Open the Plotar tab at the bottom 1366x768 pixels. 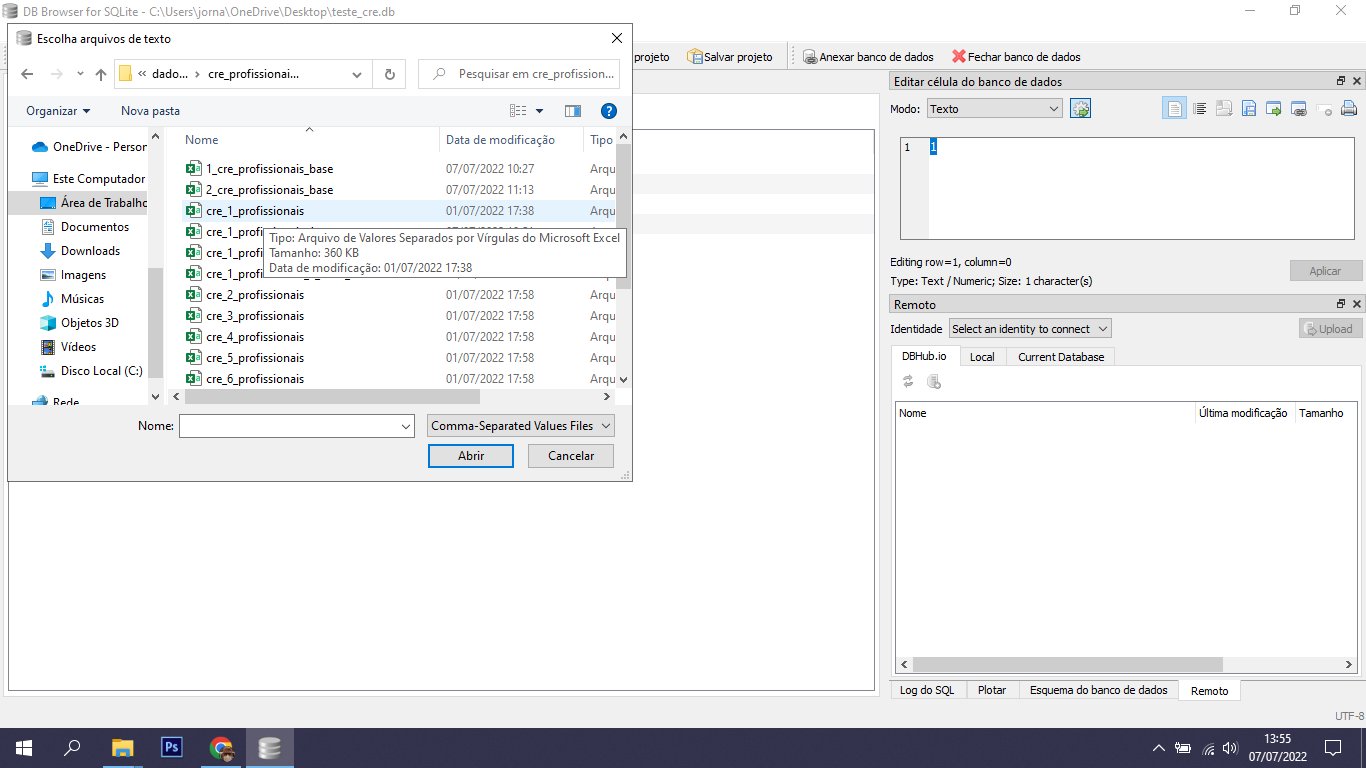point(992,689)
